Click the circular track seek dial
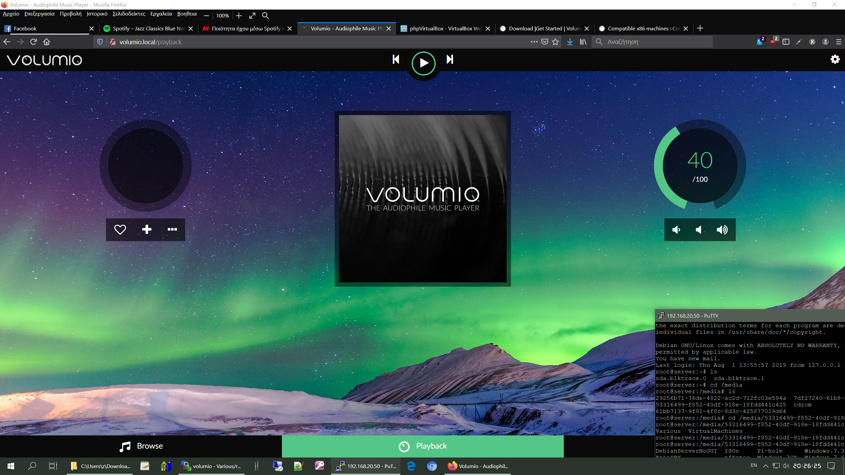Image resolution: width=845 pixels, height=475 pixels. [146, 166]
